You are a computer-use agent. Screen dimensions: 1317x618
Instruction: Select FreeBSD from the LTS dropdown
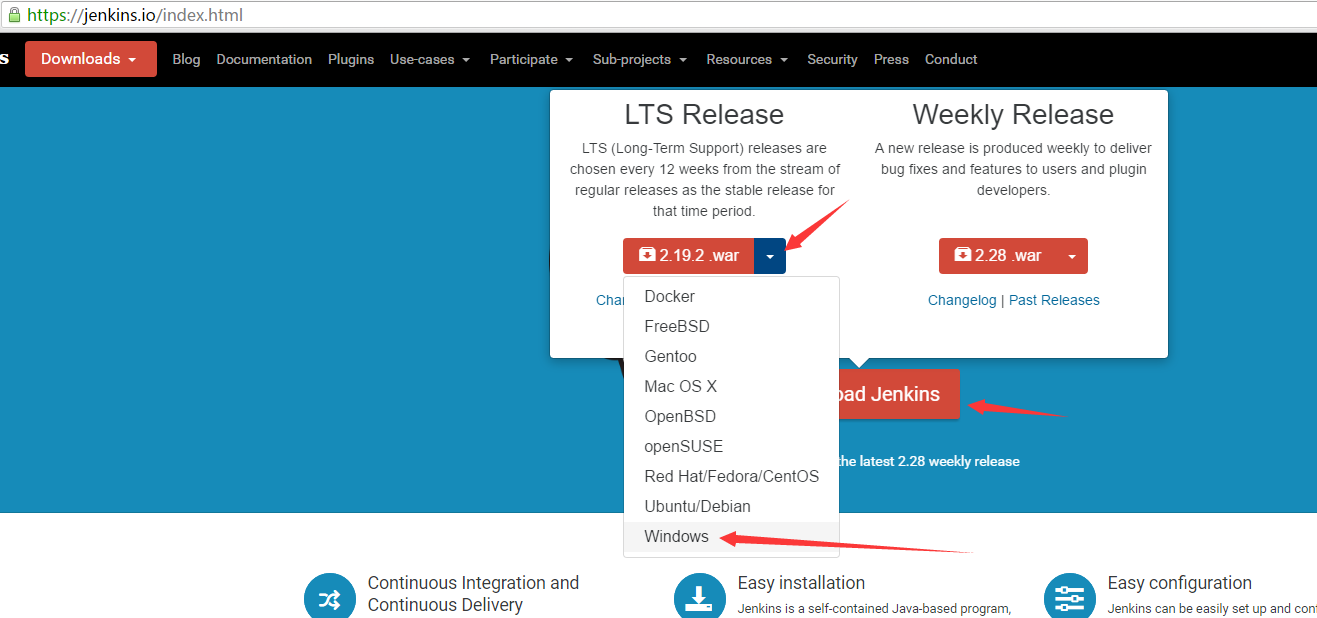coord(731,326)
